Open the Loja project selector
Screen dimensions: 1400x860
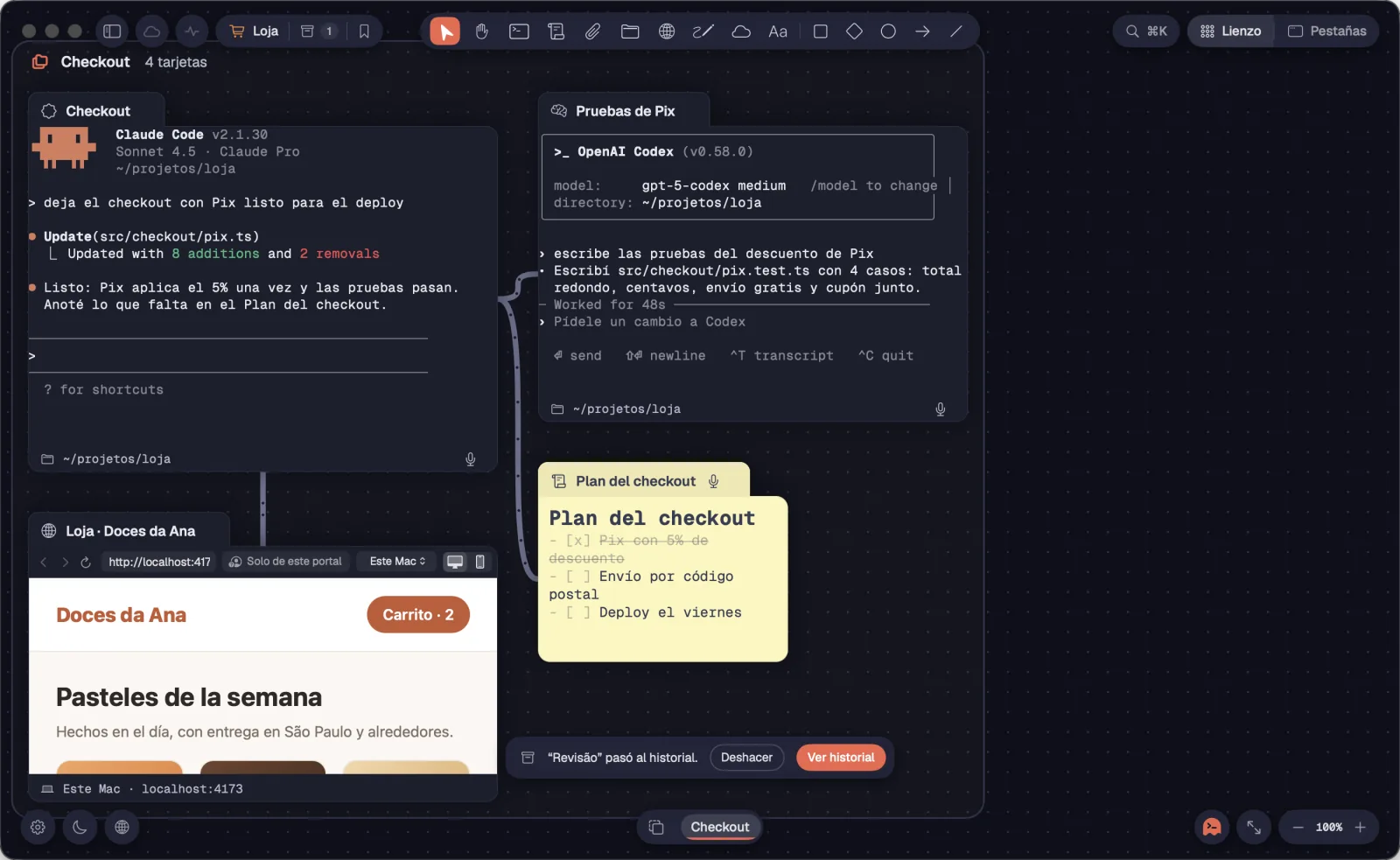tap(255, 31)
